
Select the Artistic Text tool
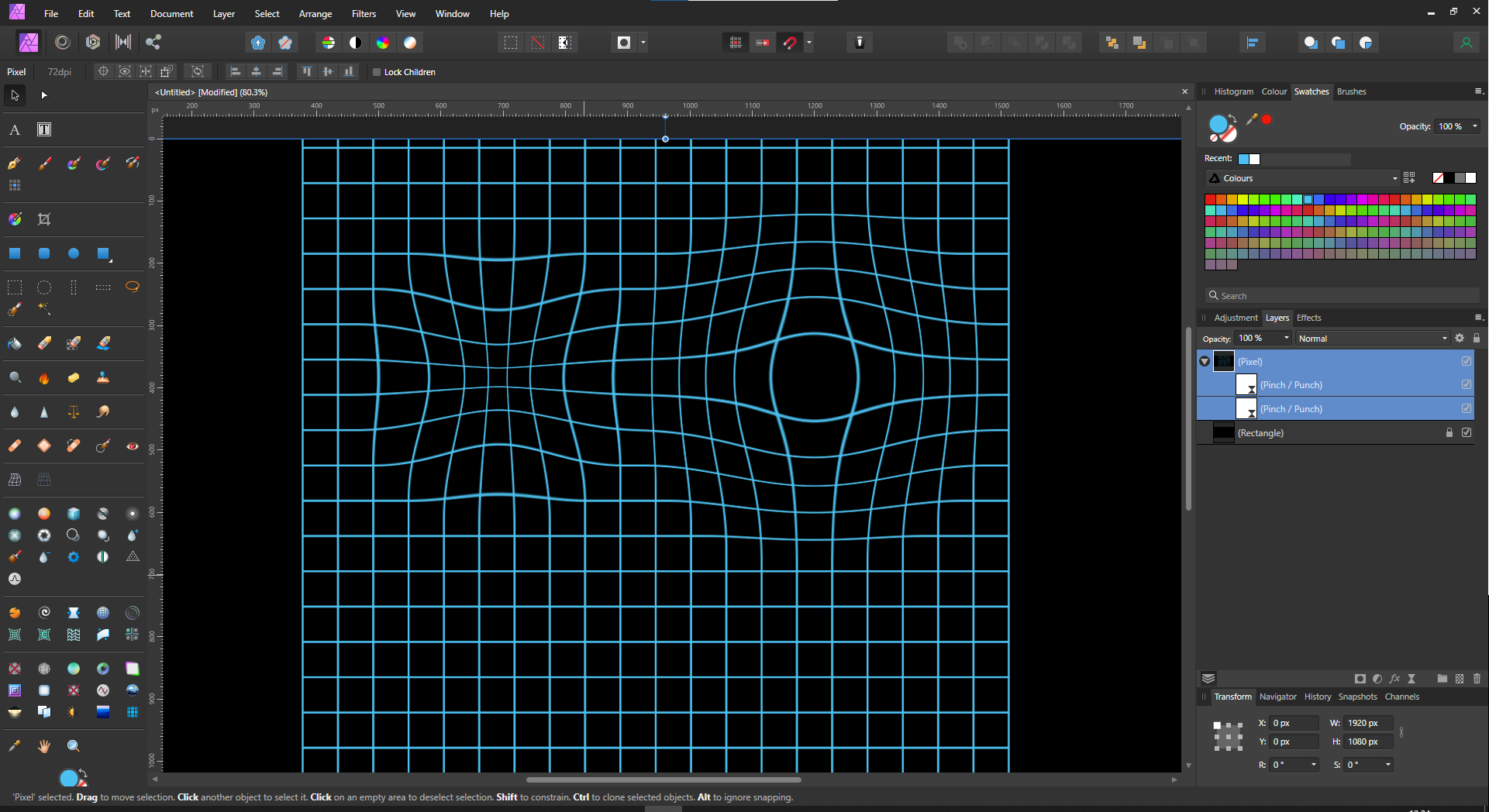(15, 129)
